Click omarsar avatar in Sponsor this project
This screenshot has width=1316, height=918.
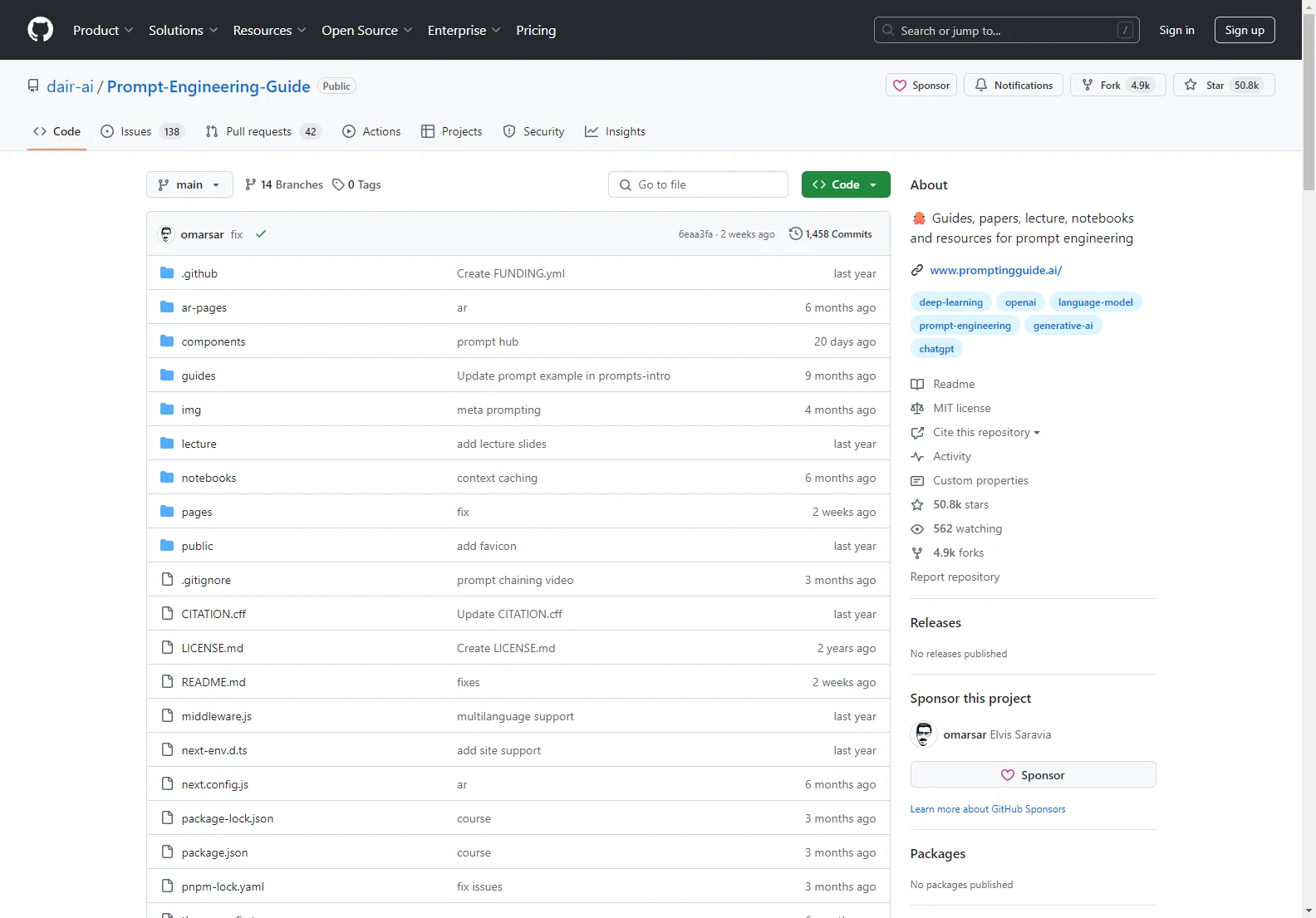pos(924,734)
